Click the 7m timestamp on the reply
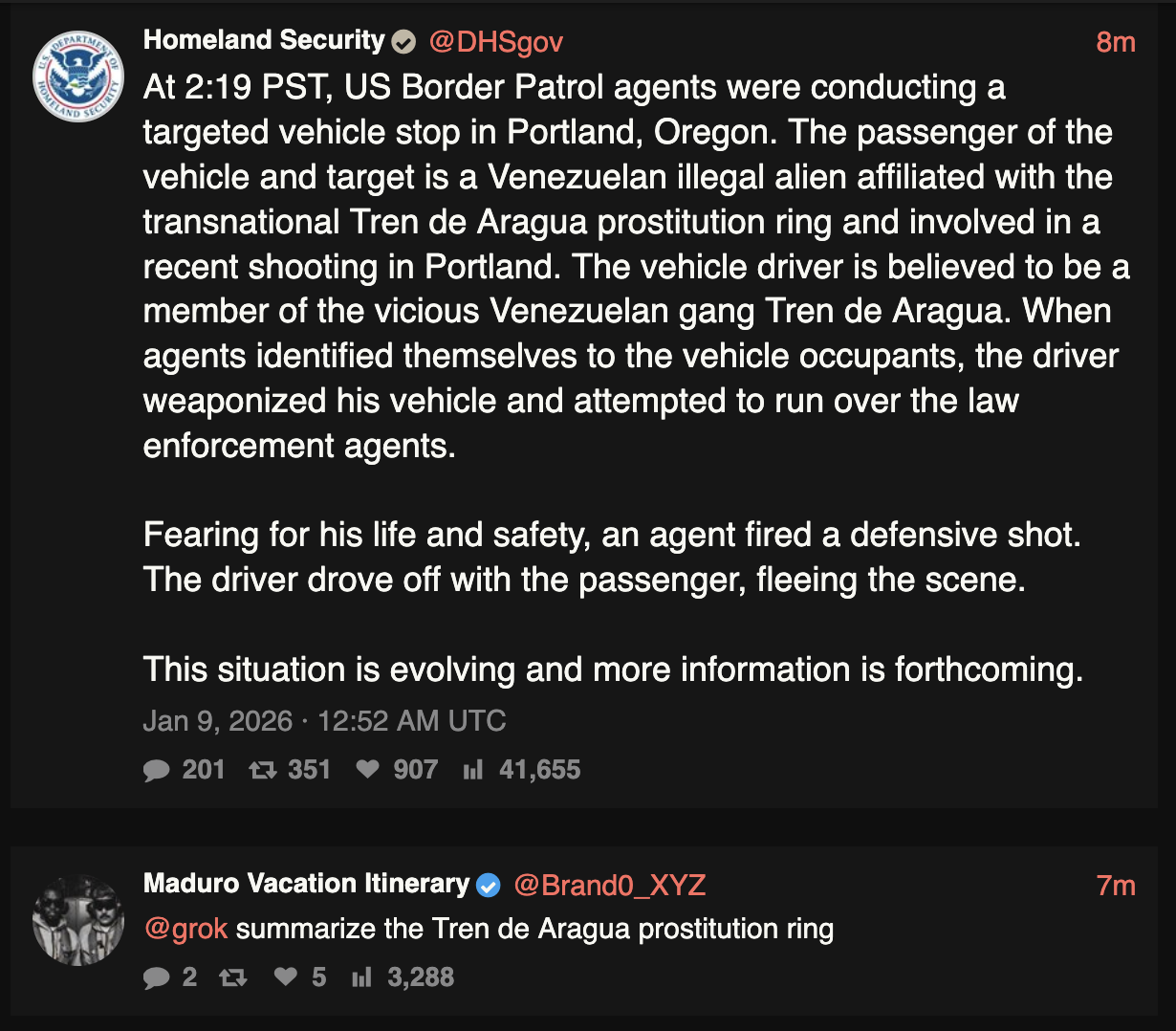 point(1115,886)
